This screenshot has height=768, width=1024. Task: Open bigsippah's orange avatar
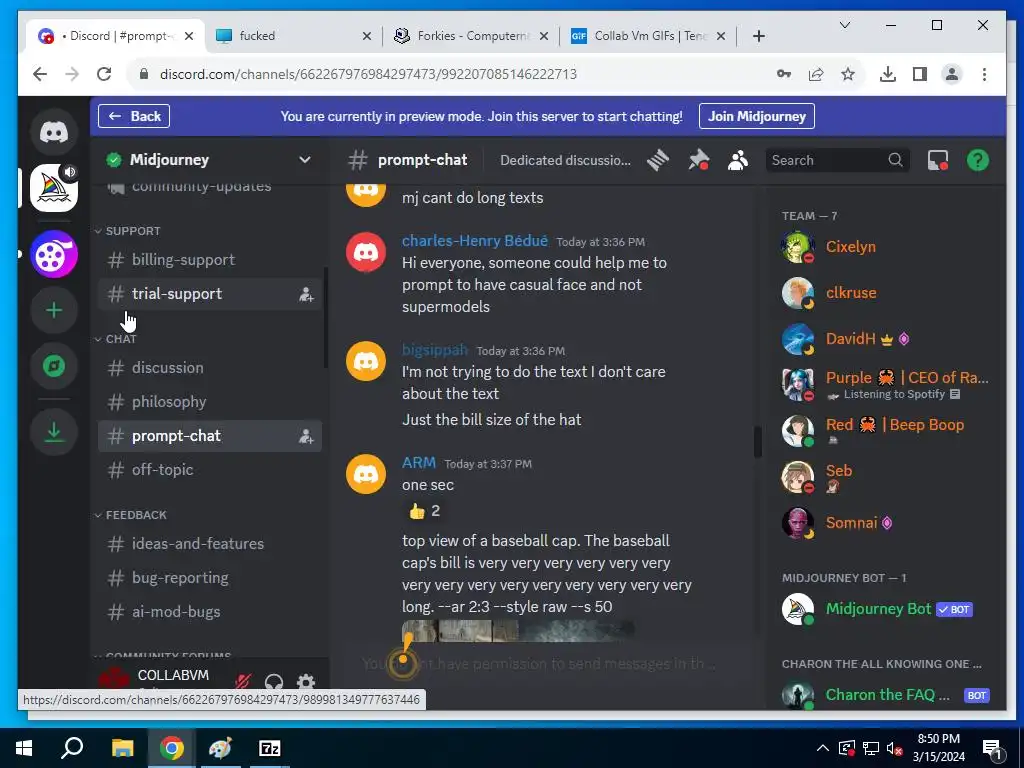(x=366, y=361)
